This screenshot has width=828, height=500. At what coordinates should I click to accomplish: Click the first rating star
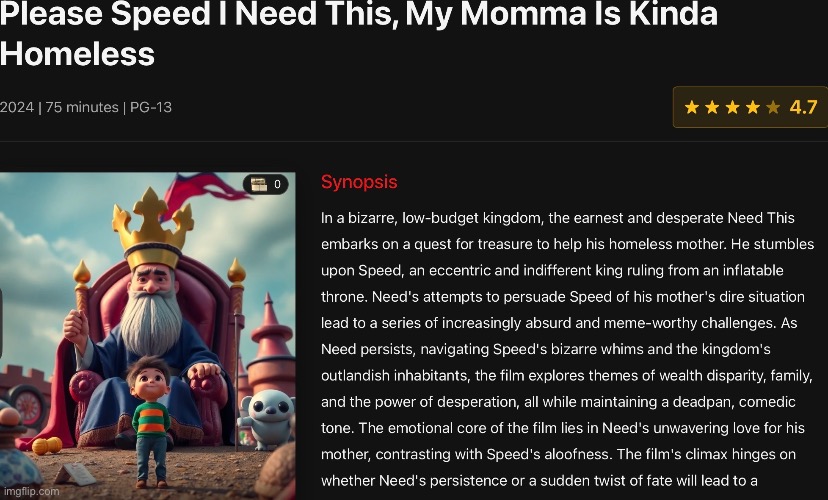(692, 108)
